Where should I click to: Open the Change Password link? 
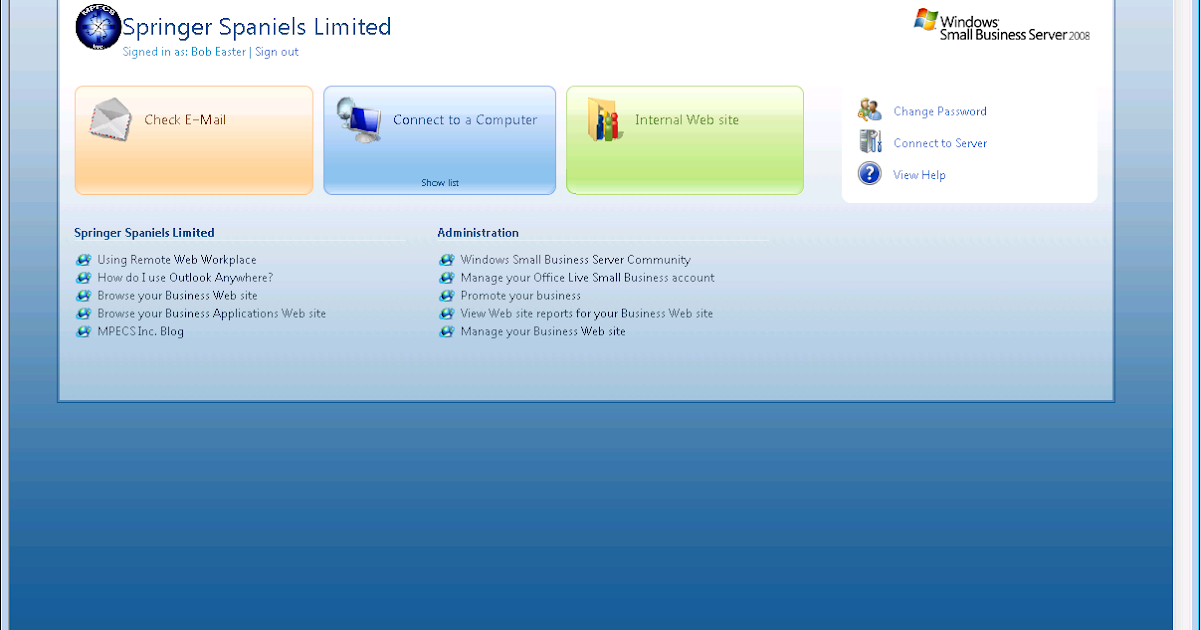coord(940,112)
